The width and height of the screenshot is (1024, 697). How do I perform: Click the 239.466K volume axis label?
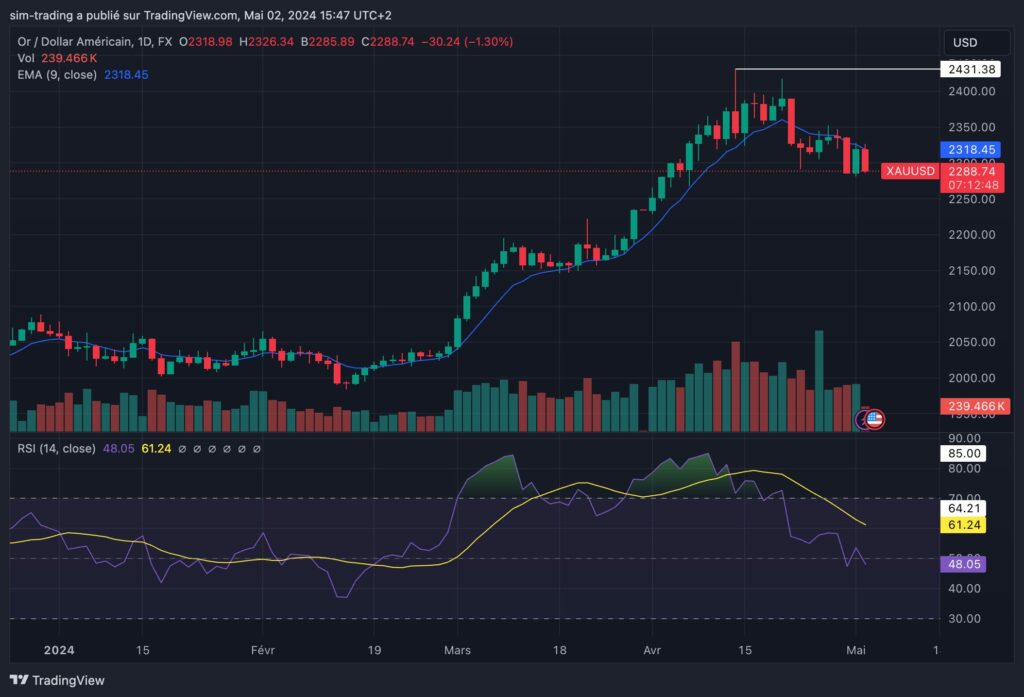click(974, 406)
